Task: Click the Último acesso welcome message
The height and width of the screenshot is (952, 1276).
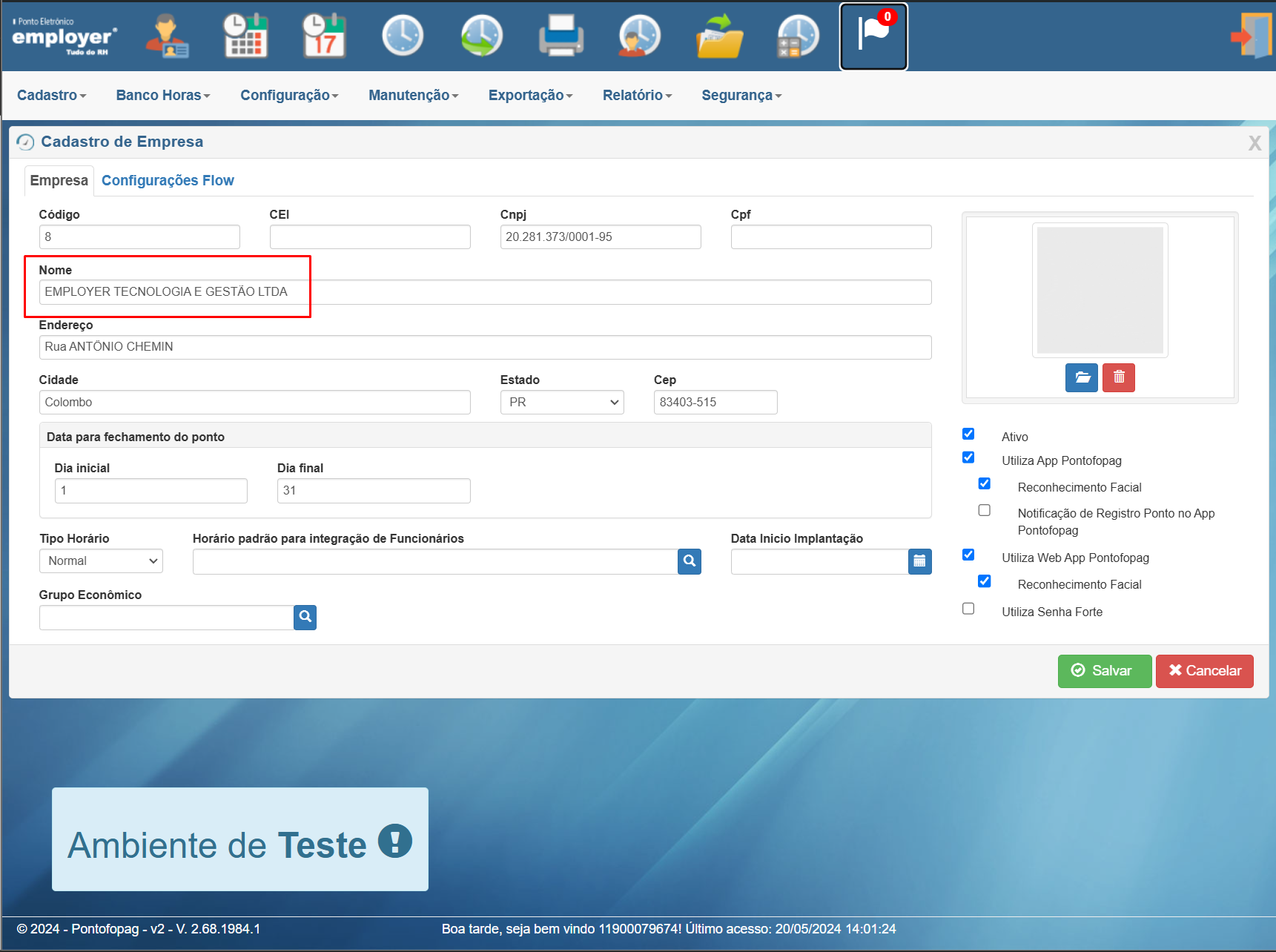Action: click(669, 929)
